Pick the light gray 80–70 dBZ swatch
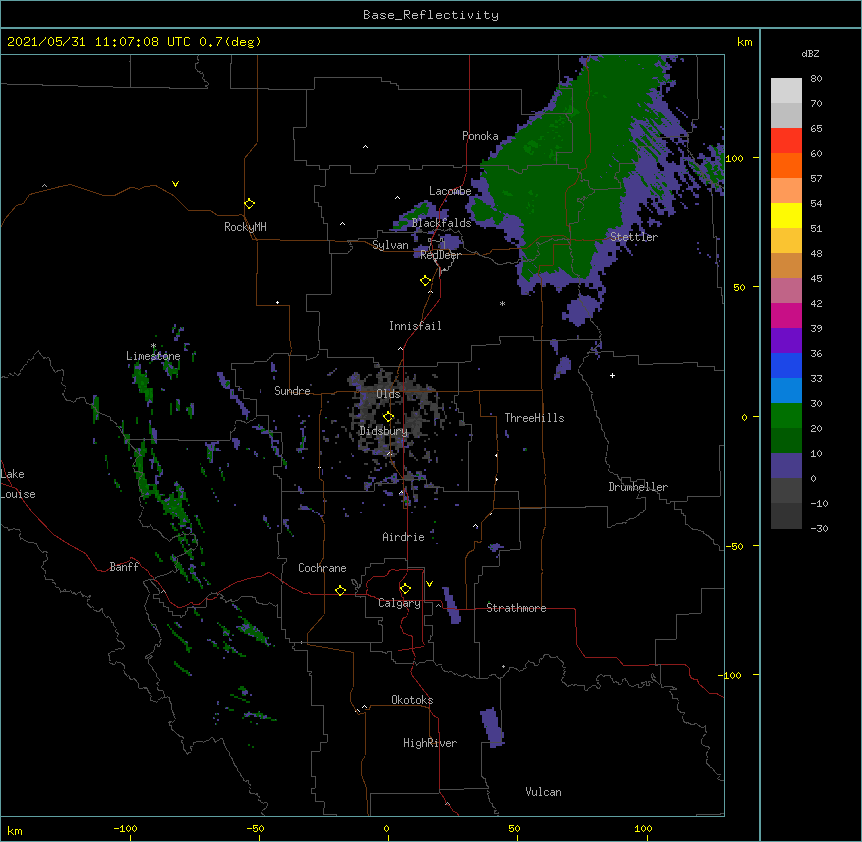Image resolution: width=862 pixels, height=842 pixels. [x=786, y=90]
